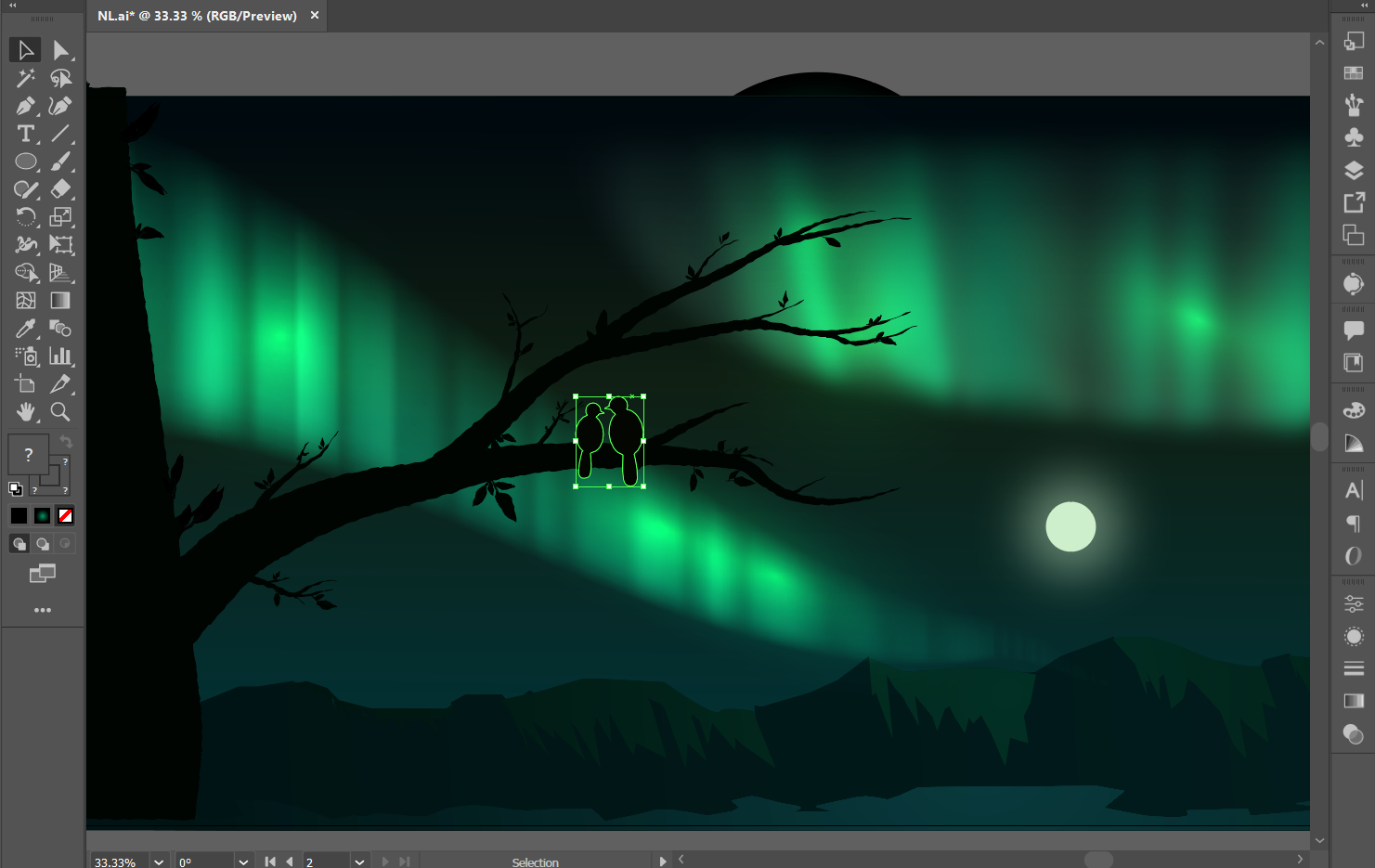The height and width of the screenshot is (868, 1375).
Task: Open the Brushes panel
Action: (x=1354, y=105)
